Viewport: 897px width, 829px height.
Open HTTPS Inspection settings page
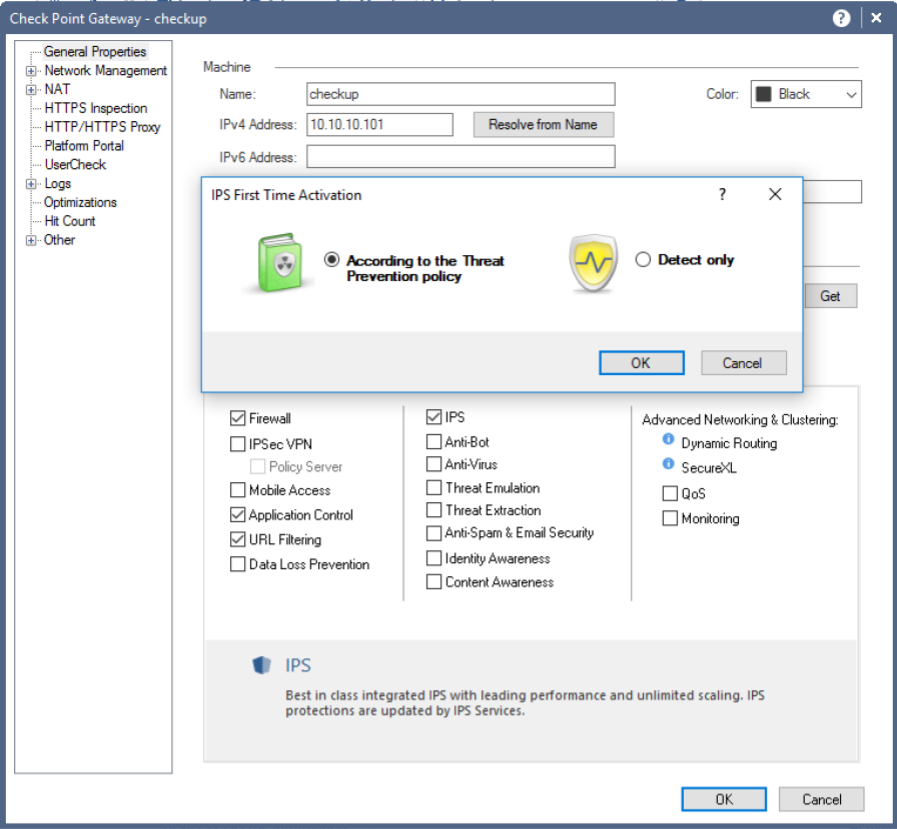96,108
